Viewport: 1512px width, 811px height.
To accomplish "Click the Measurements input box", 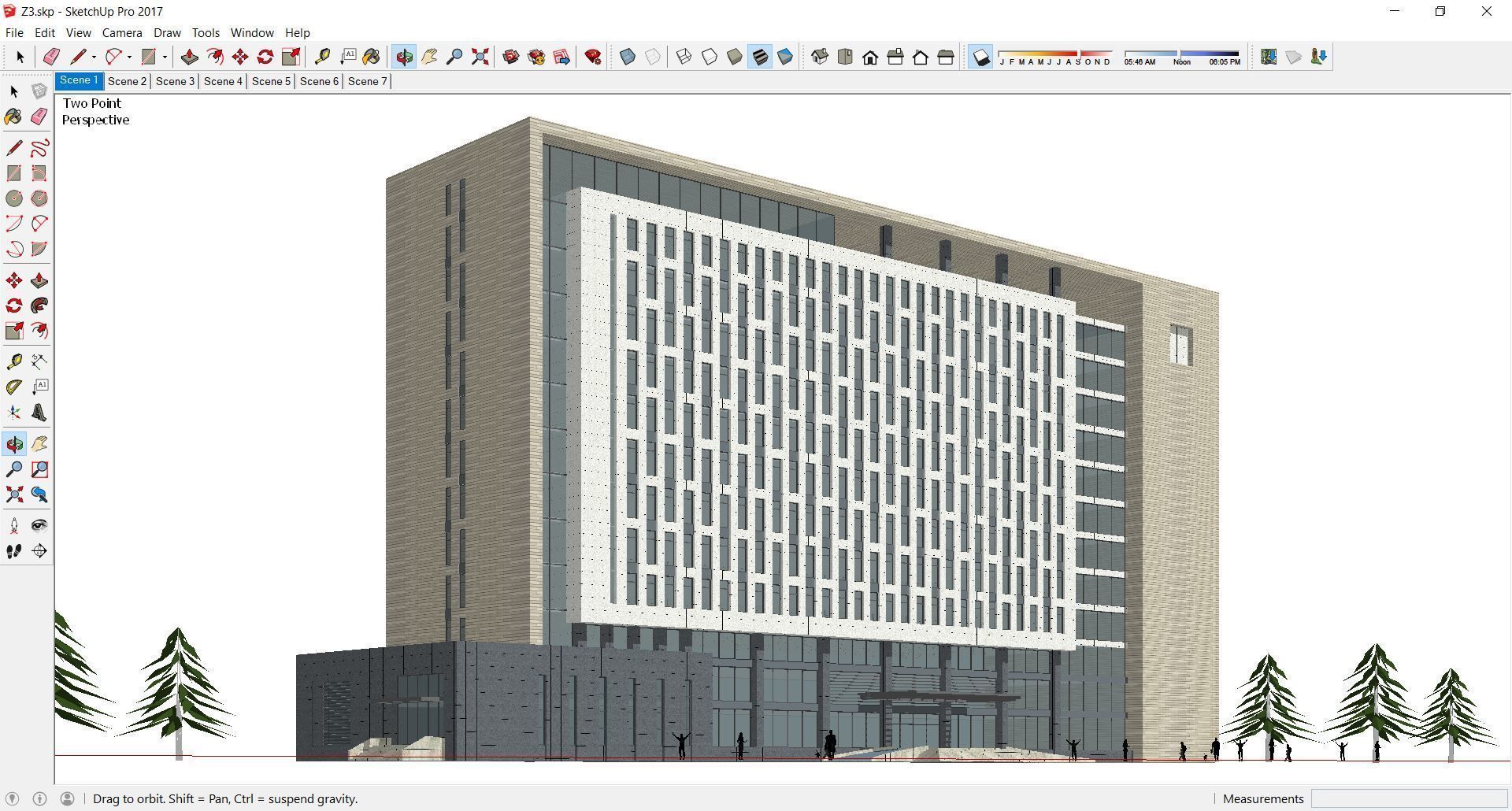I will coord(1408,798).
